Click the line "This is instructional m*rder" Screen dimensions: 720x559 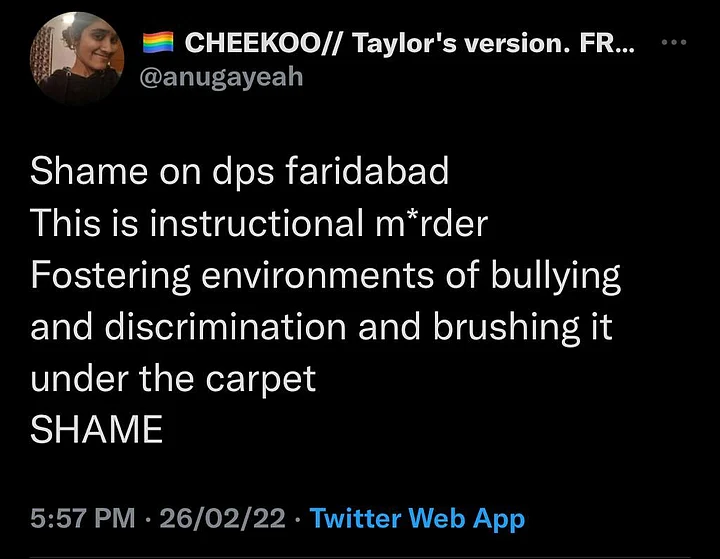(x=259, y=223)
